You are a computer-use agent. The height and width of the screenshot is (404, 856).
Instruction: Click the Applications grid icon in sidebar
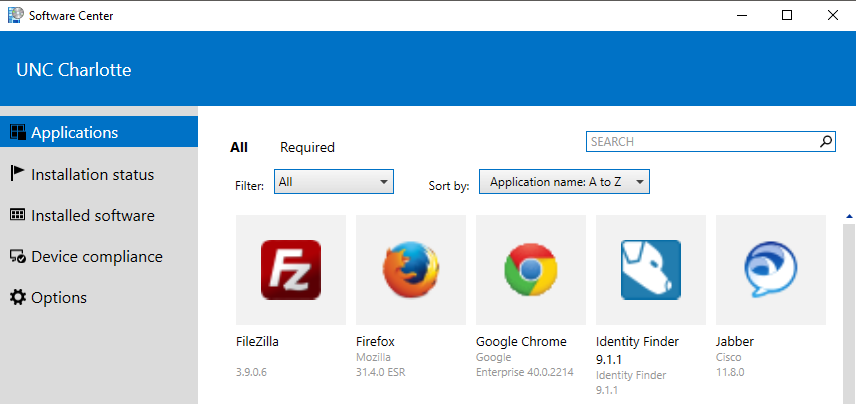(18, 132)
